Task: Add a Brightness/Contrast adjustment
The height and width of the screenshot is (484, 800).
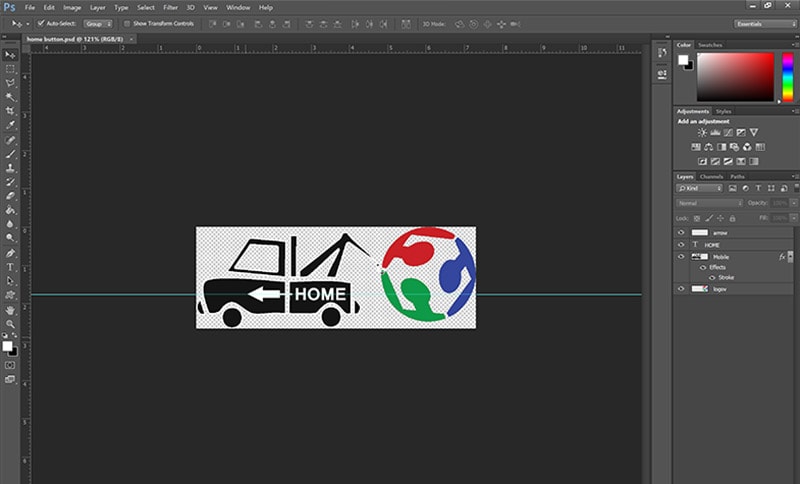Action: [703, 133]
